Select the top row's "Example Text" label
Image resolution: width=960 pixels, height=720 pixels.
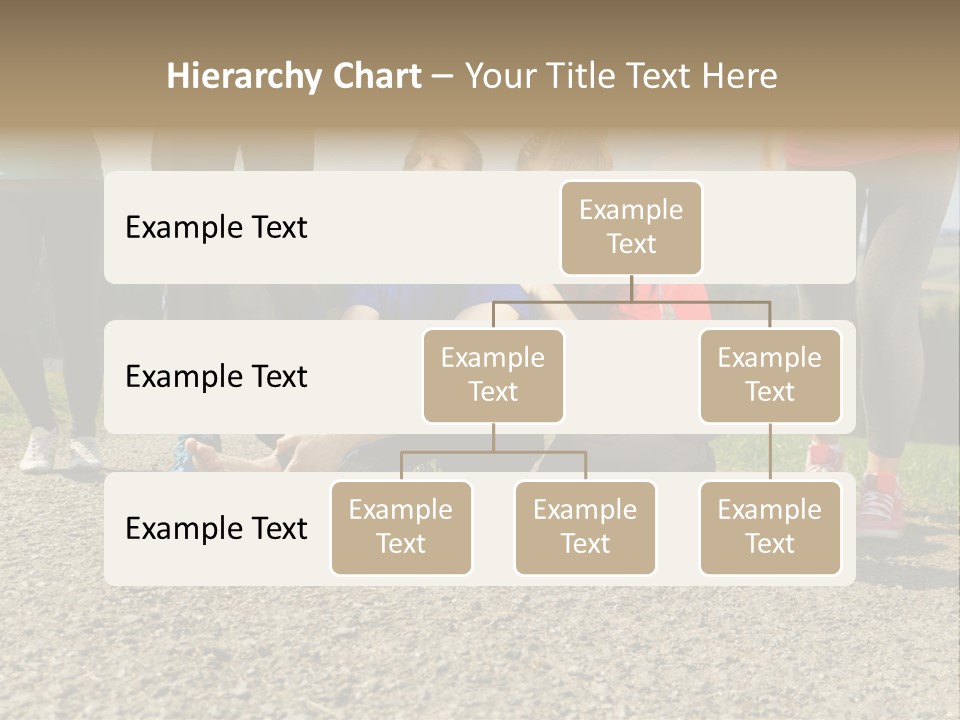(x=216, y=227)
